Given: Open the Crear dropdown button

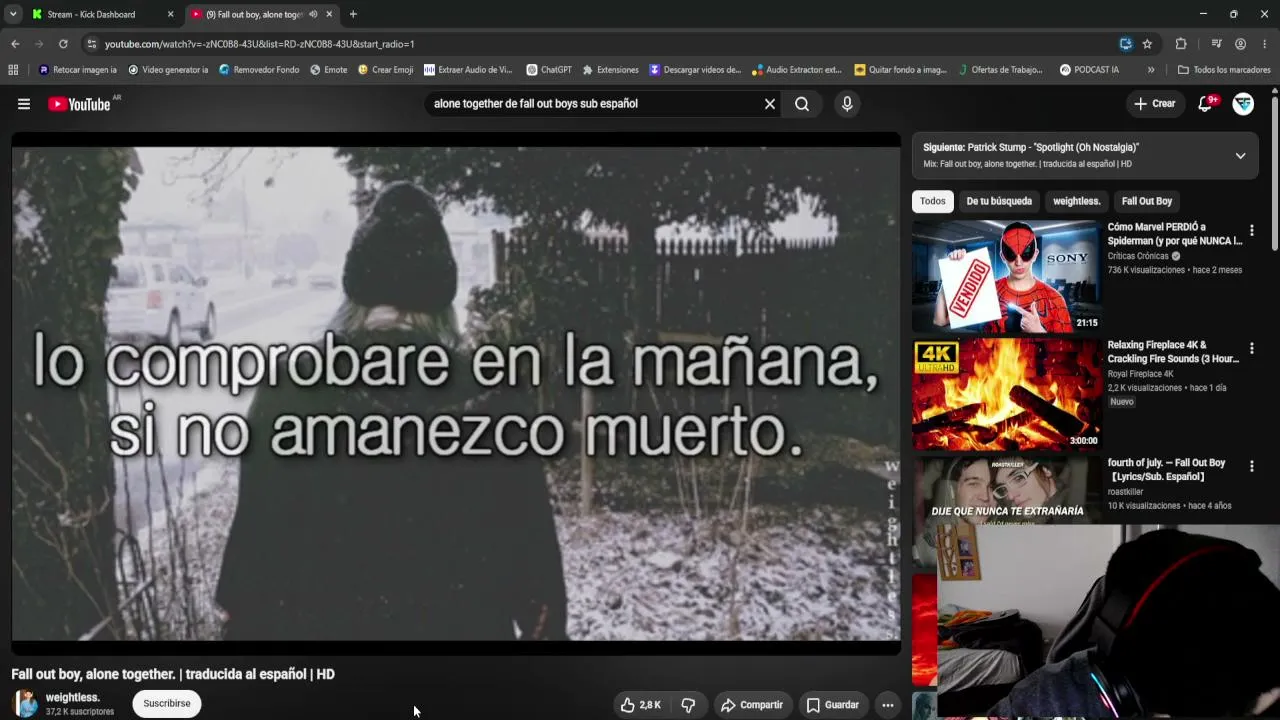Looking at the screenshot, I should [1155, 104].
